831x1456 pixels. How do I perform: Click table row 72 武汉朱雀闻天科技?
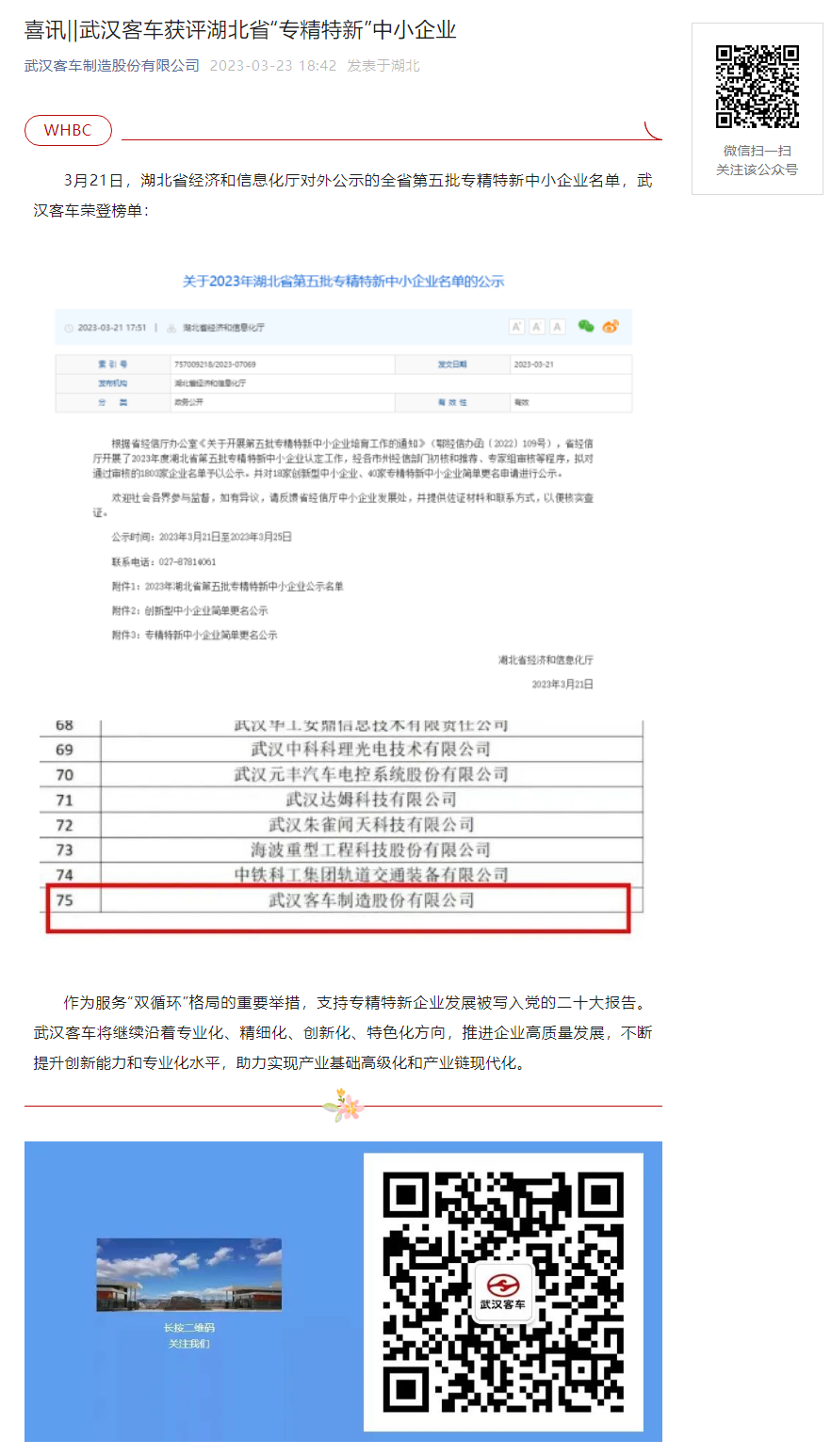342,825
